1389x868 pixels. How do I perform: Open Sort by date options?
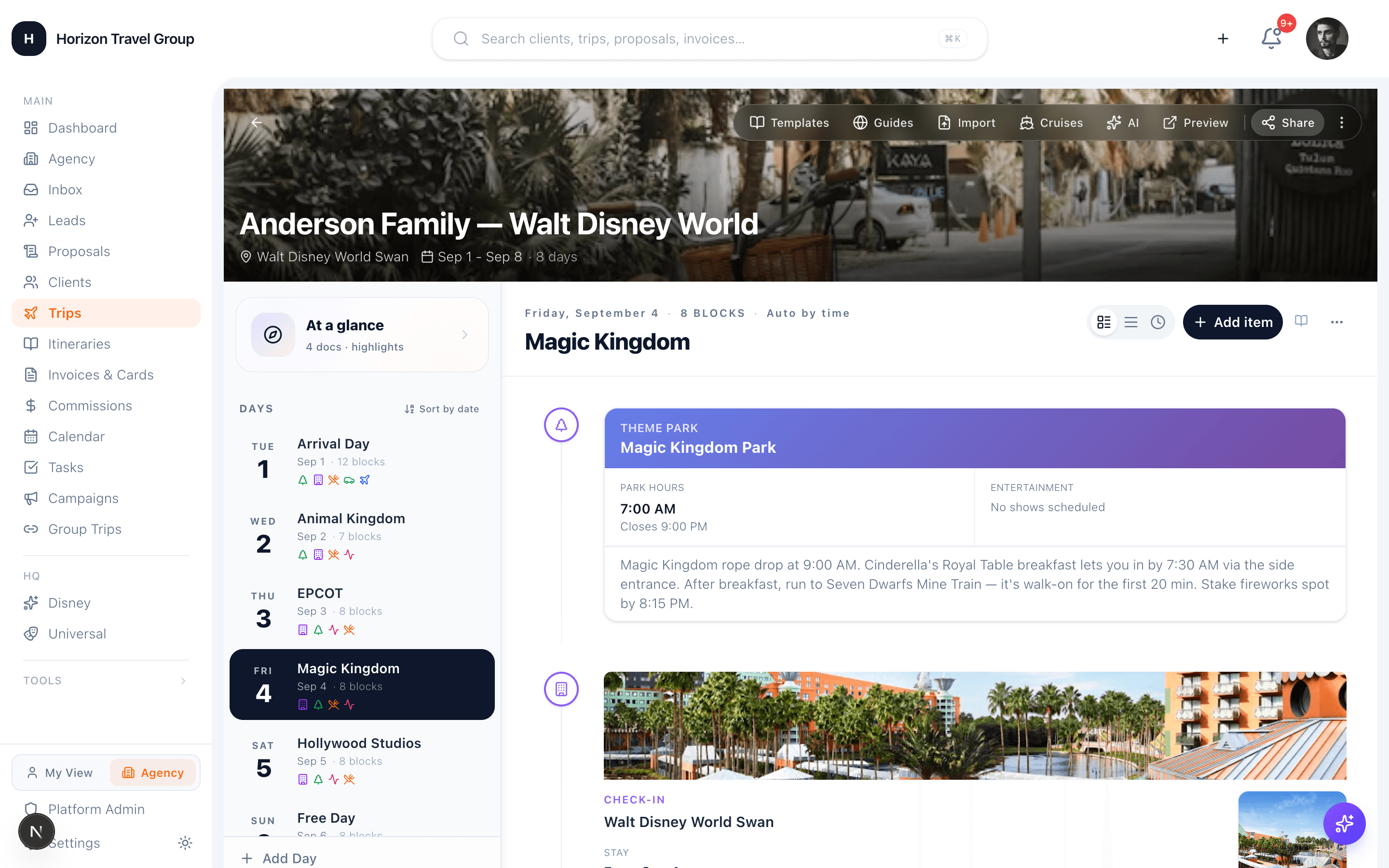pos(441,409)
